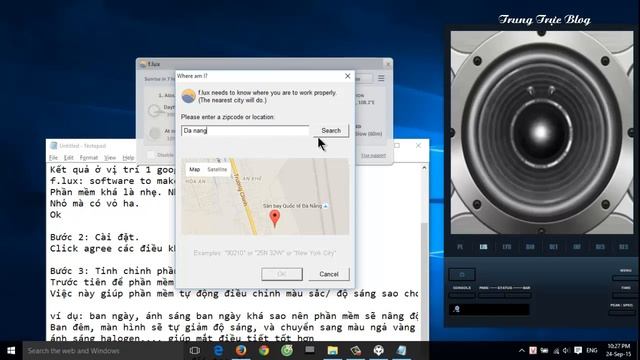The width and height of the screenshot is (640, 360).
Task: Open the Help menu in Notepad
Action: coord(128,158)
